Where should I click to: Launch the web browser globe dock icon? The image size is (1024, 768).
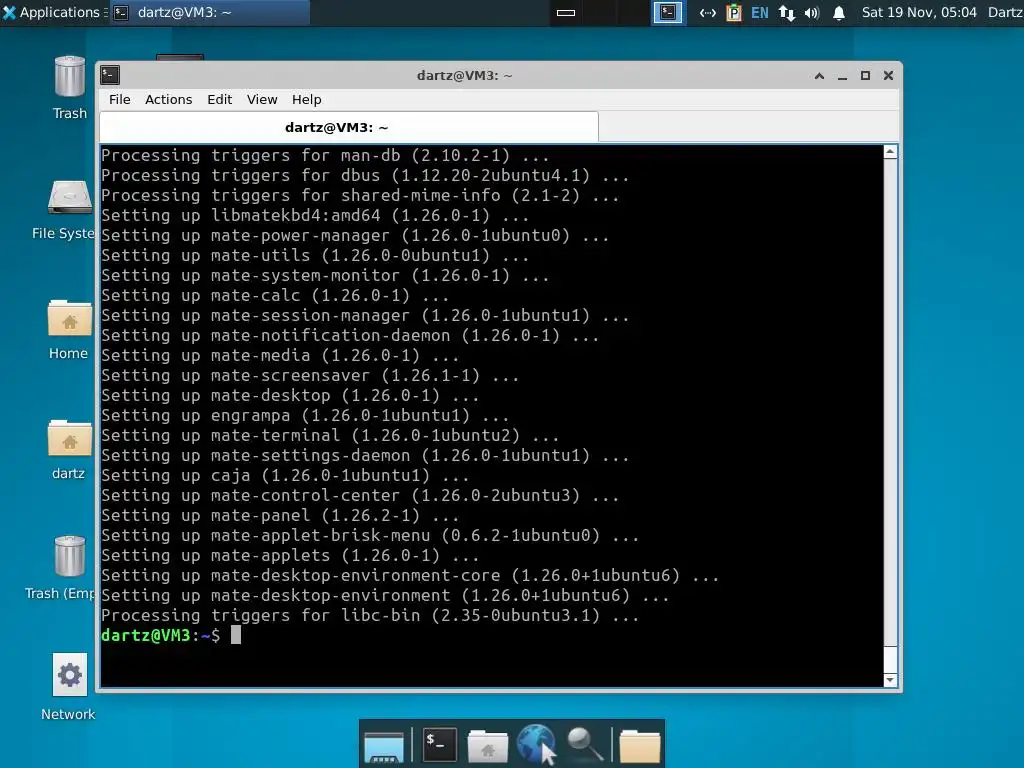536,744
